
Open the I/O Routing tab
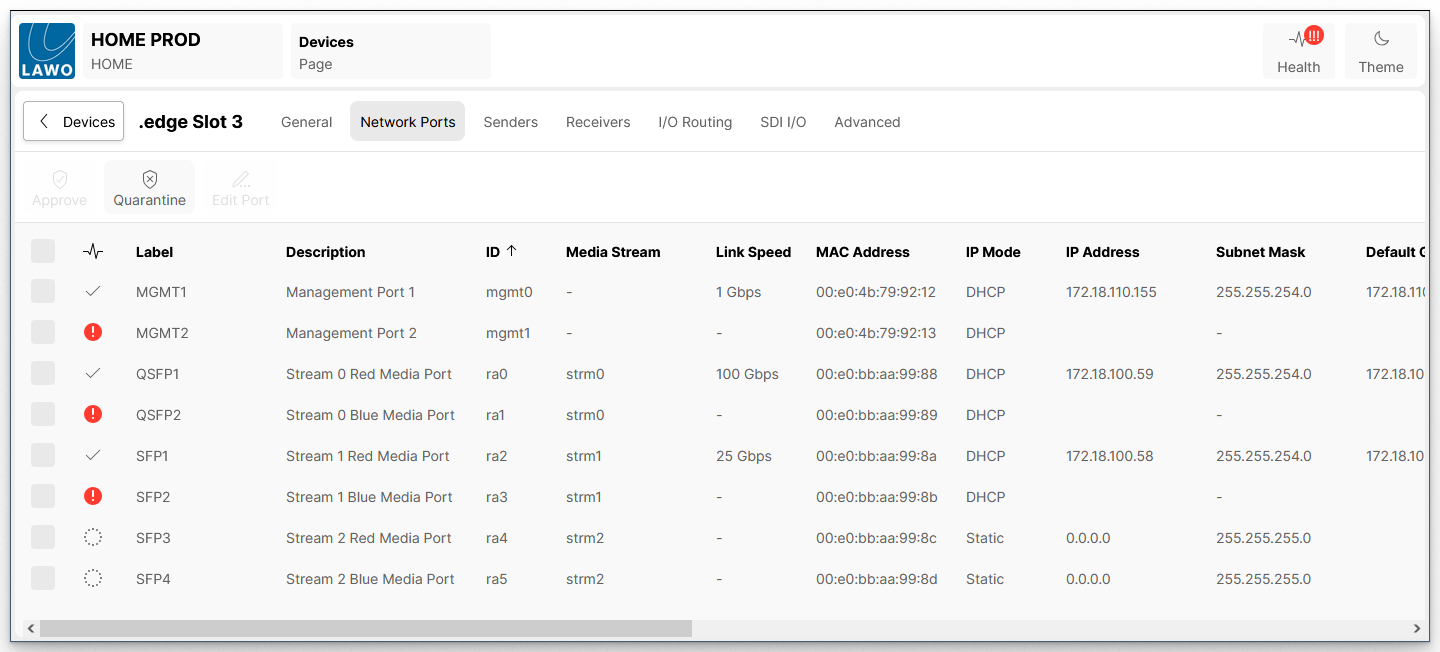694,122
